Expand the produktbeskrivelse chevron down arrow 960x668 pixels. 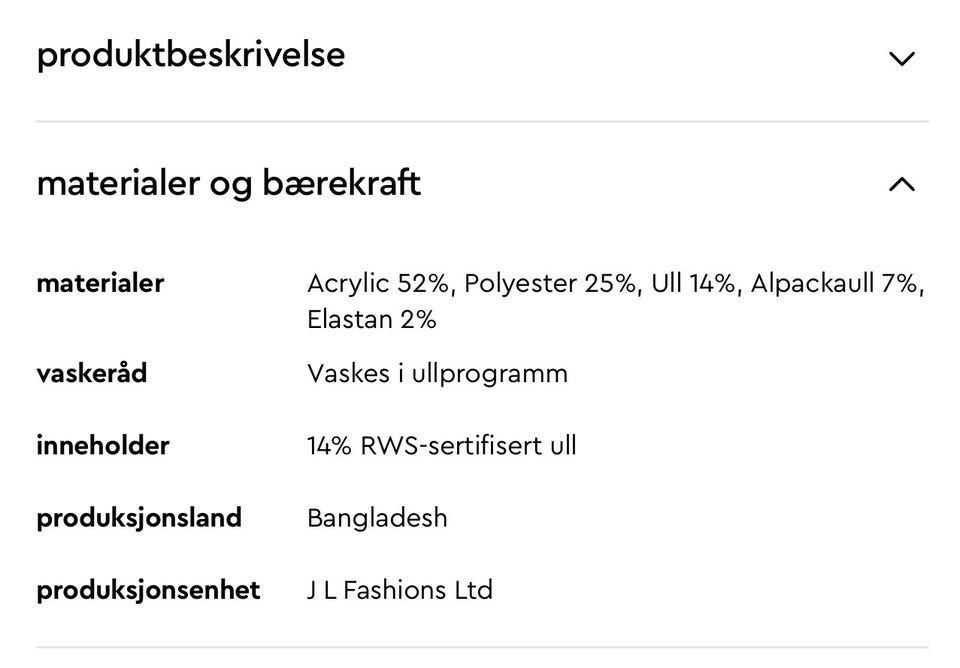[x=901, y=59]
